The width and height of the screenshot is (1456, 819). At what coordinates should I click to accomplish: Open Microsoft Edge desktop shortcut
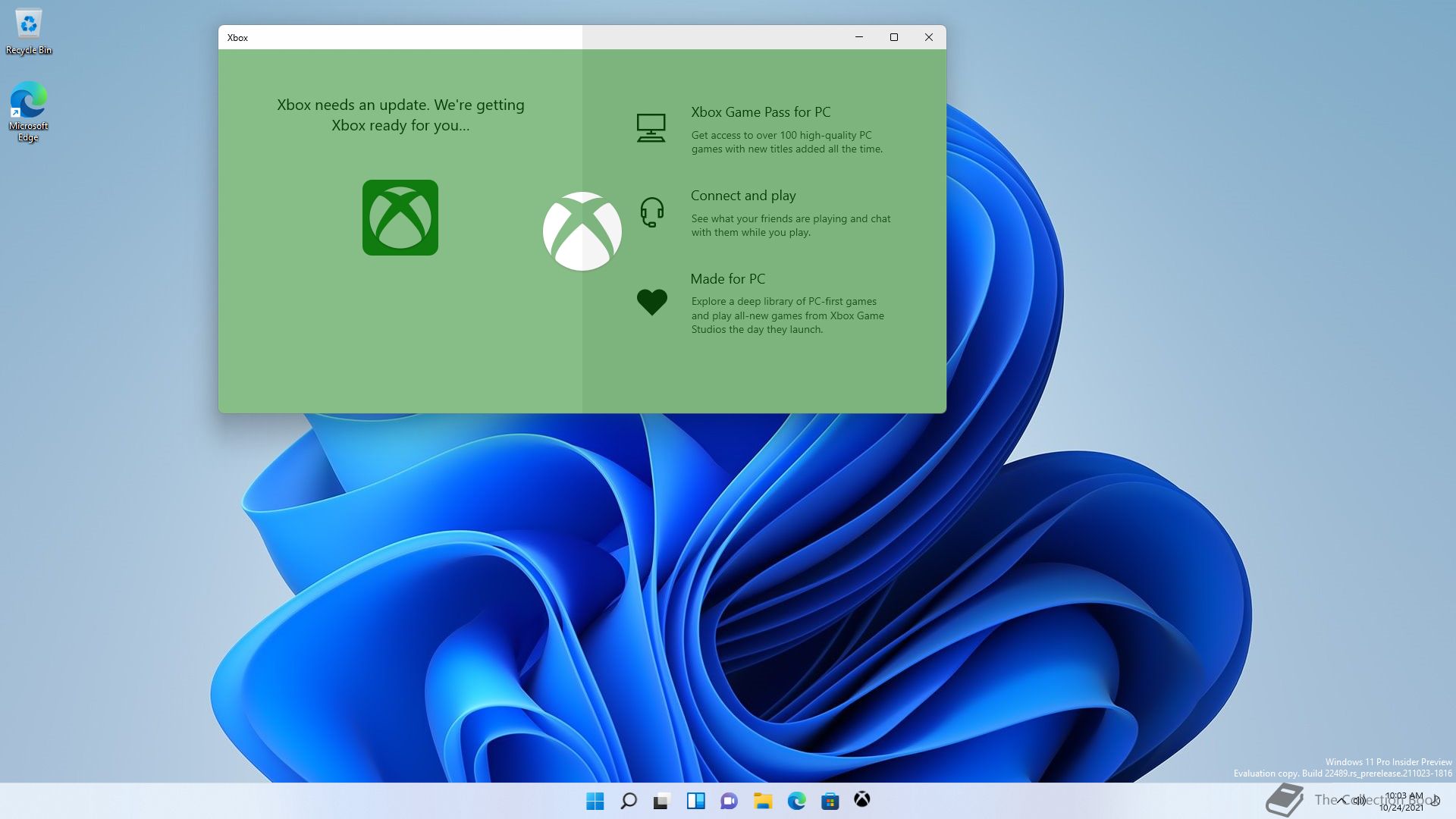coord(29,111)
